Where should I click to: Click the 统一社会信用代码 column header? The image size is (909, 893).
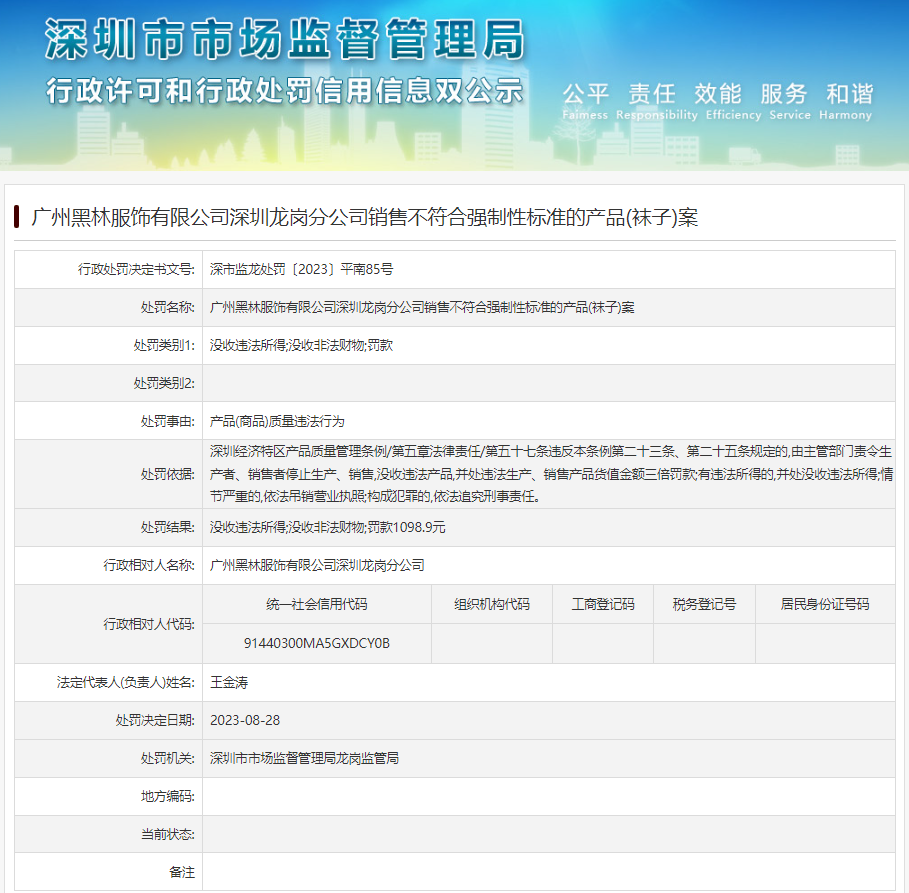pos(317,604)
